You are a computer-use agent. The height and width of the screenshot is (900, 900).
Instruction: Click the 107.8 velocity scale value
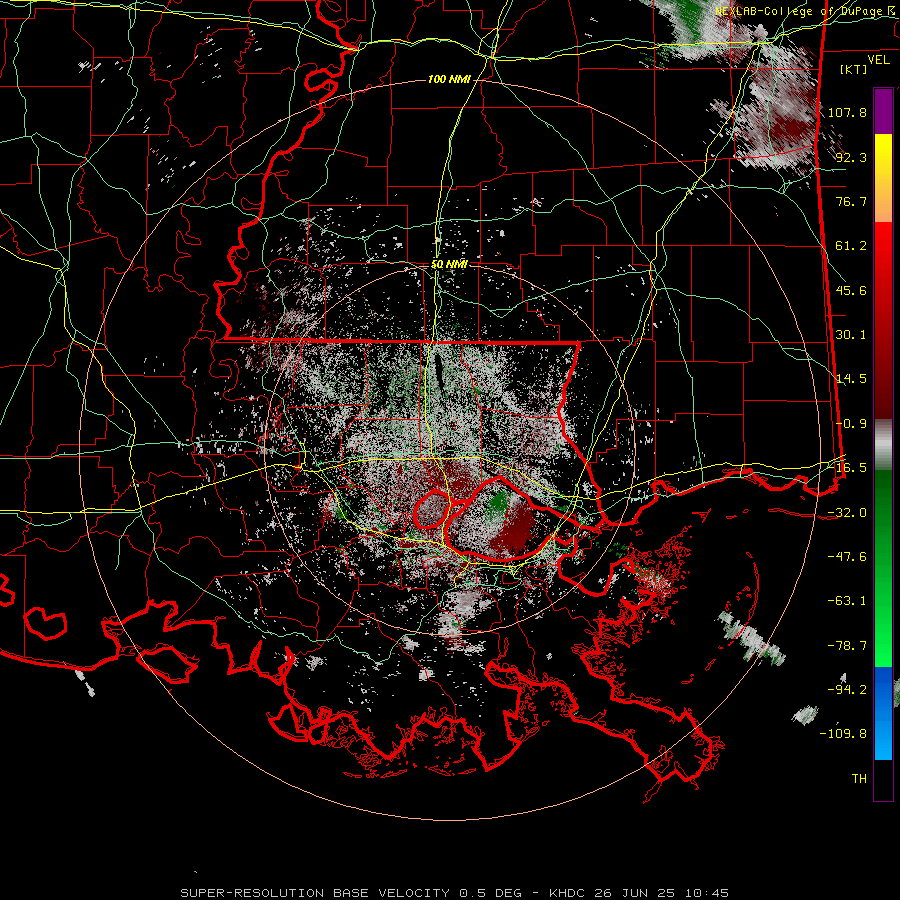(x=847, y=112)
